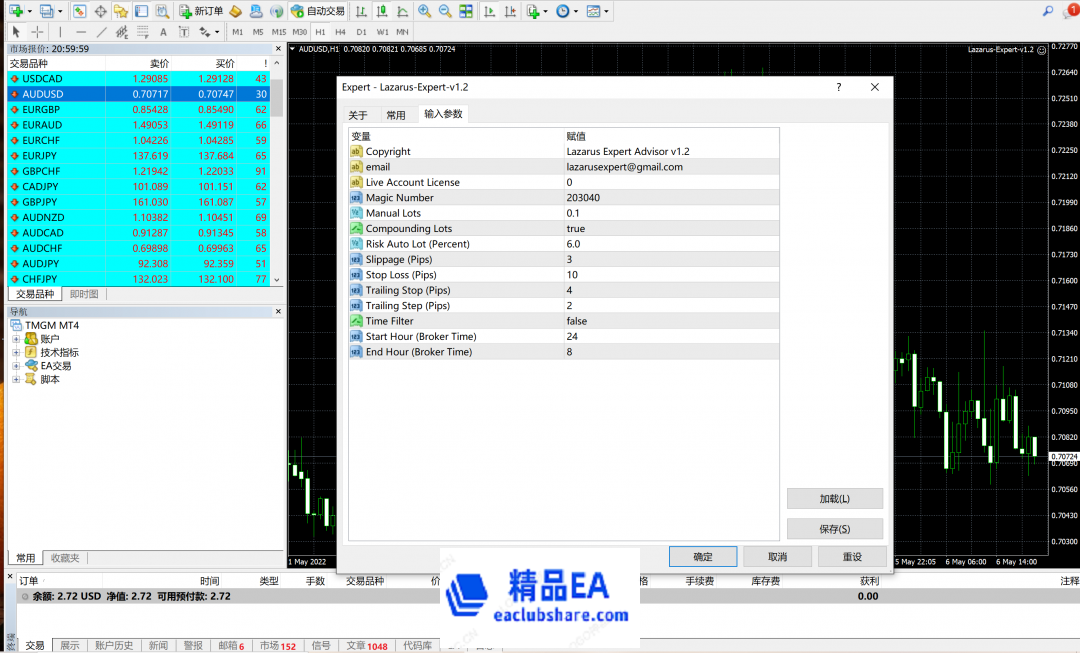Click the ? help button in Expert dialog
Screen dimensions: 1080x653
click(838, 87)
